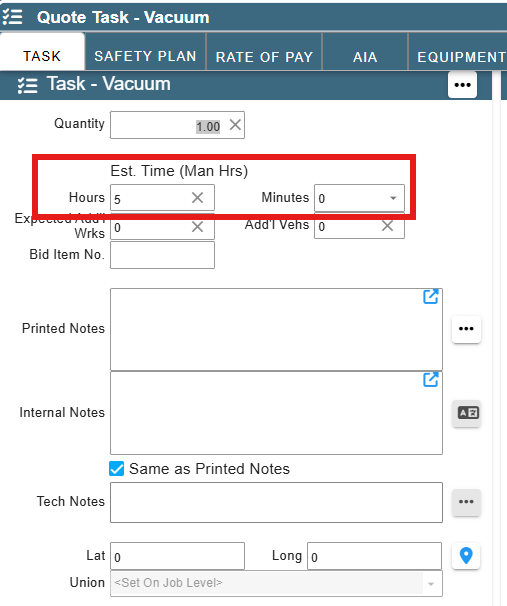Clear the Add'l Vehs field value
This screenshot has height=606, width=507.
tap(387, 226)
